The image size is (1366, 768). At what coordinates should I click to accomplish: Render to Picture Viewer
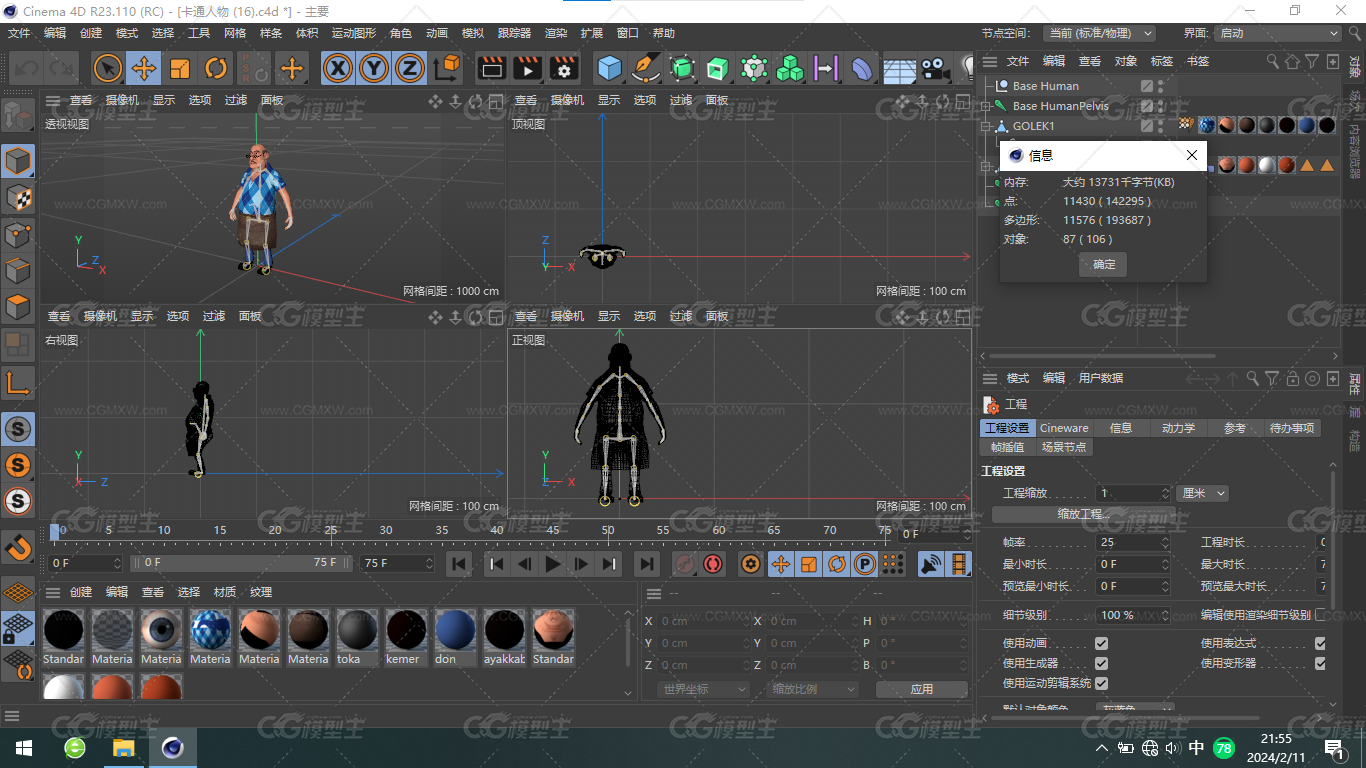click(x=528, y=68)
